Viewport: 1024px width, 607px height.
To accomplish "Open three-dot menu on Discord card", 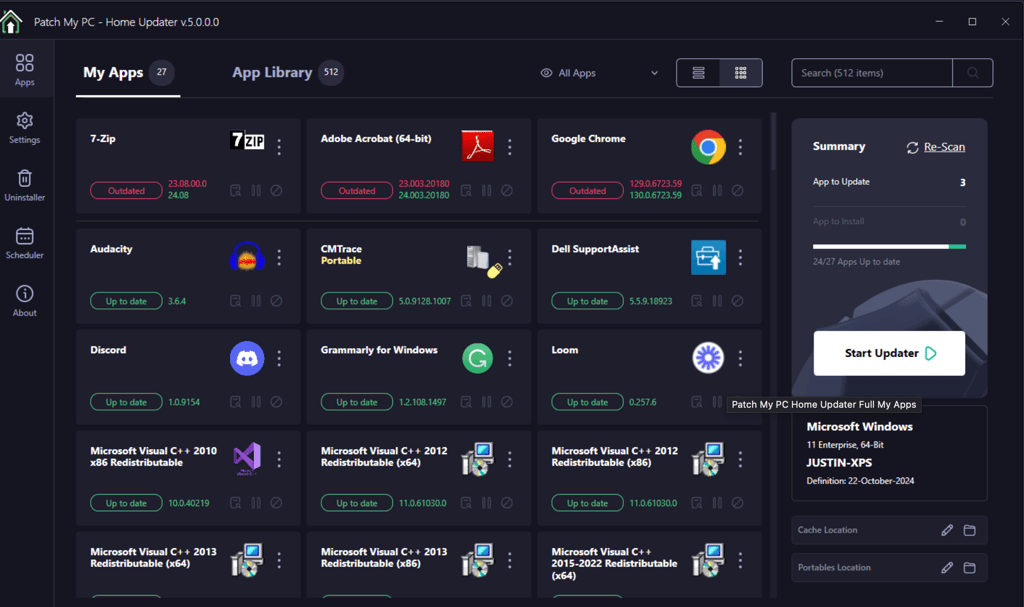I will click(x=280, y=358).
